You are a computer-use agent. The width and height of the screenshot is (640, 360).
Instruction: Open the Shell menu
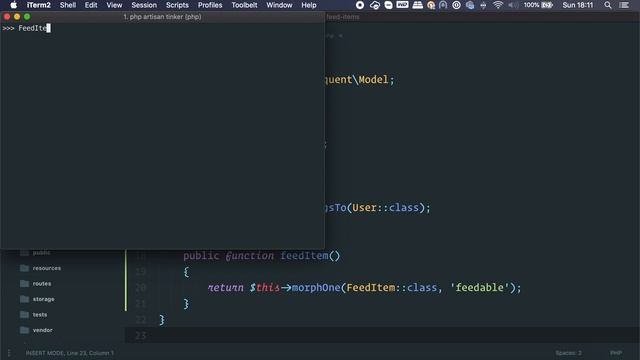(68, 5)
